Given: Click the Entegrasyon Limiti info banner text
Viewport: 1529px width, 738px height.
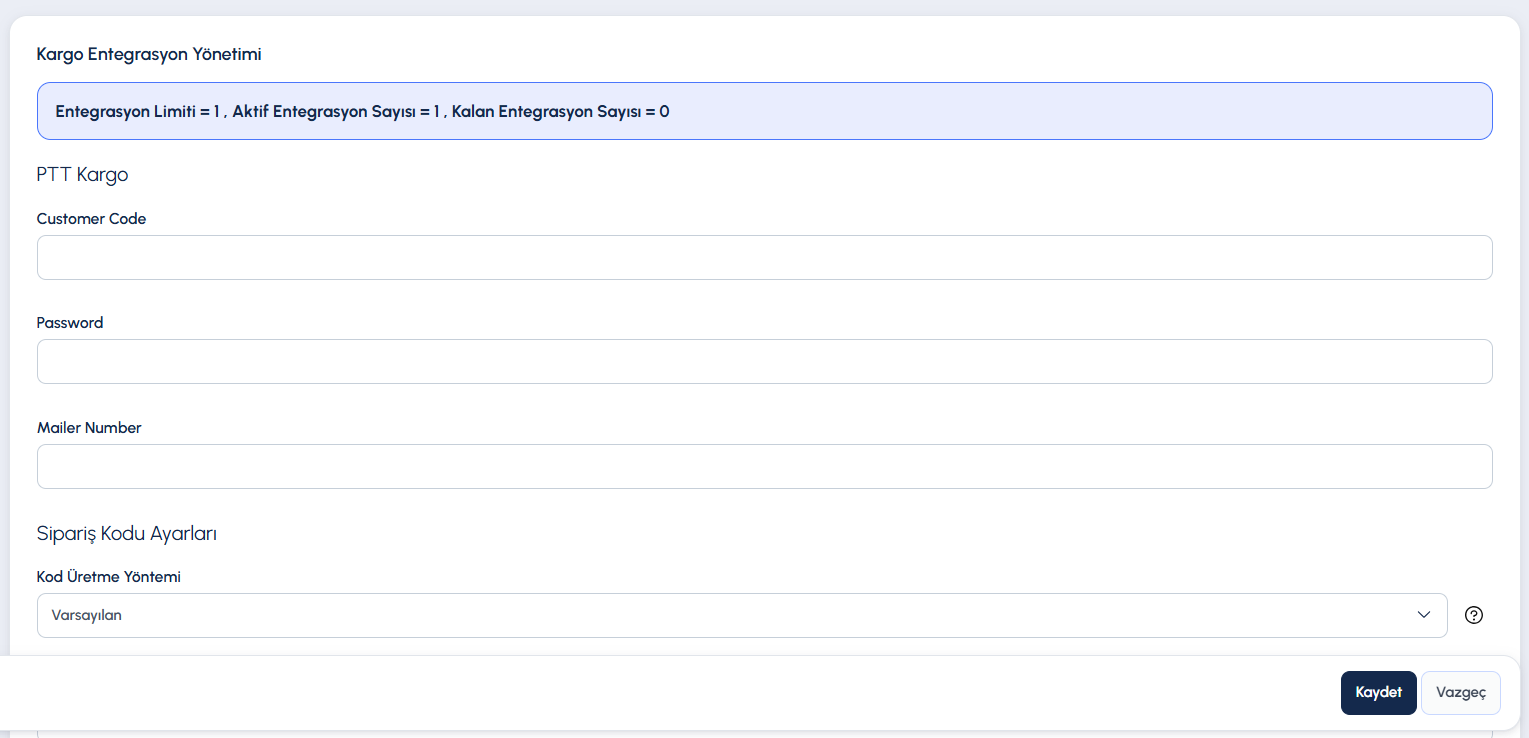Looking at the screenshot, I should pyautogui.click(x=363, y=111).
